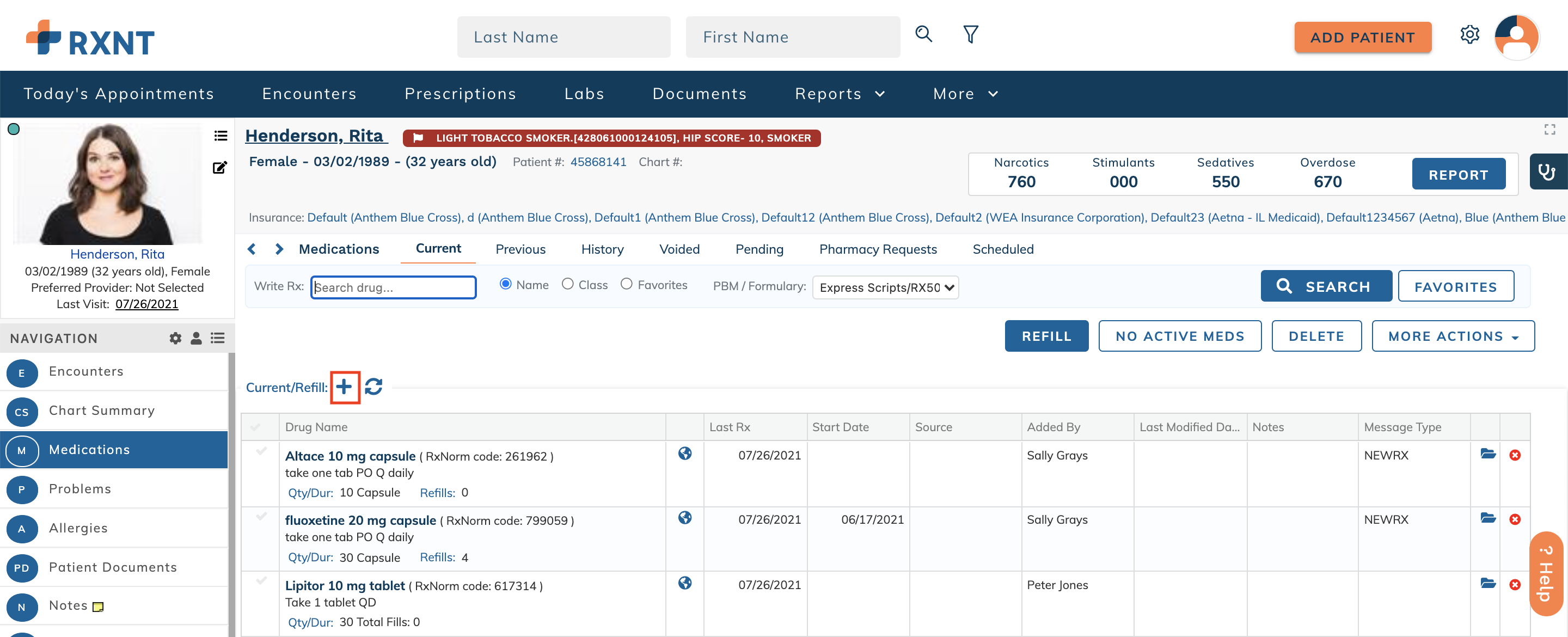Click the Add Patient button

(1362, 37)
